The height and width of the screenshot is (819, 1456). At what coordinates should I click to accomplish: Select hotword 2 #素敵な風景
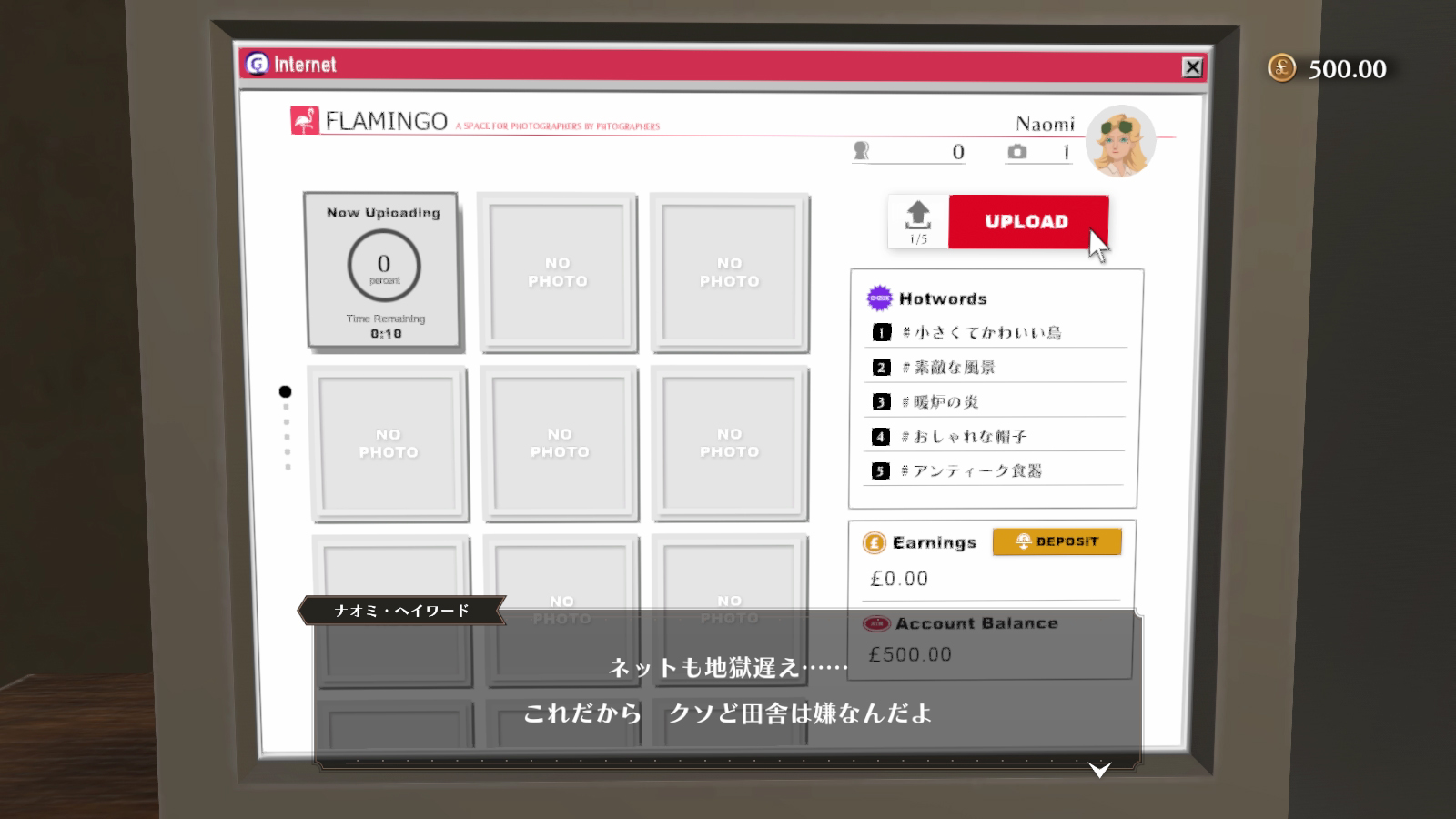pos(996,367)
